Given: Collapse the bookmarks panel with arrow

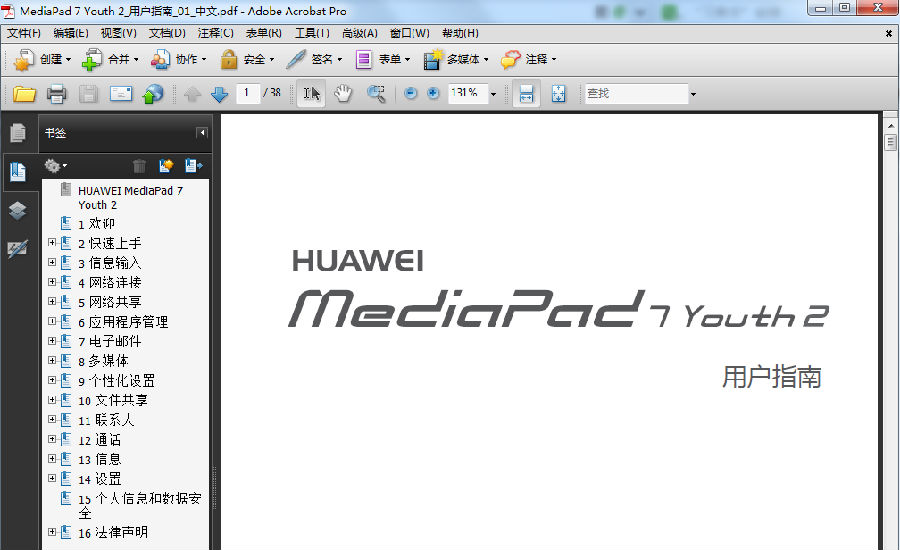Looking at the screenshot, I should [x=201, y=133].
